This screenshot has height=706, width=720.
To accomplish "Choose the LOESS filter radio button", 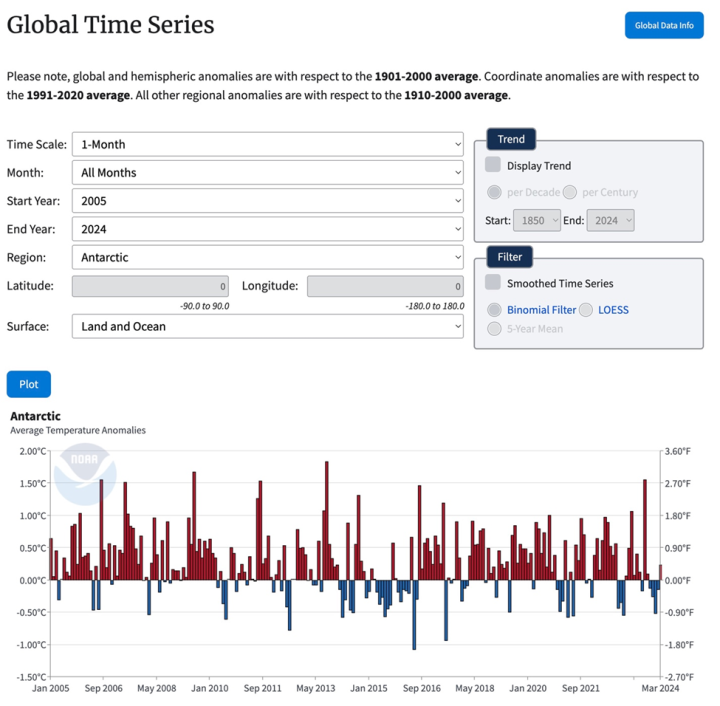I will click(586, 310).
